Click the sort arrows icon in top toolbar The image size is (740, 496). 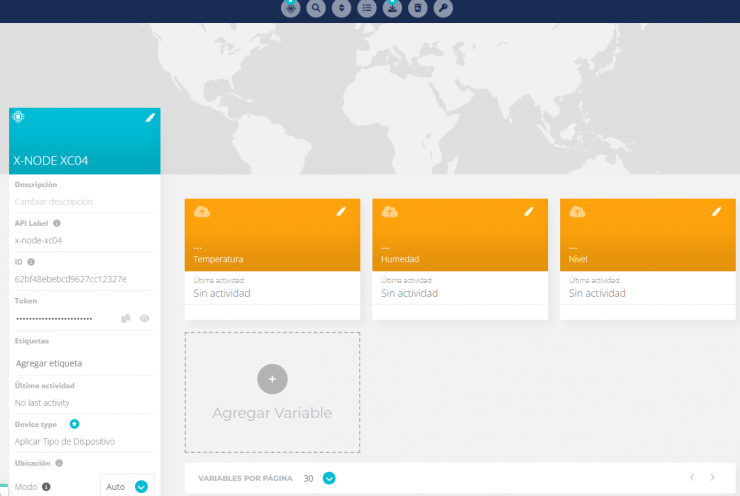[x=342, y=8]
